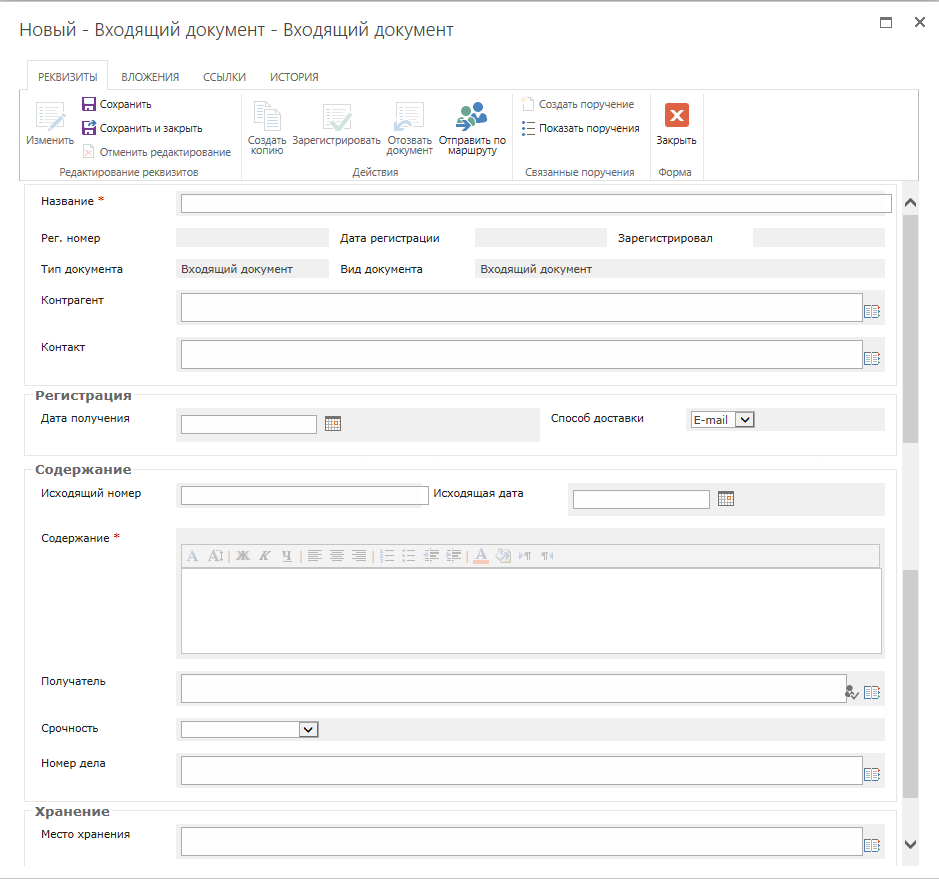The height and width of the screenshot is (879, 939).
Task: Switch to the Вложения tab
Action: [x=150, y=77]
